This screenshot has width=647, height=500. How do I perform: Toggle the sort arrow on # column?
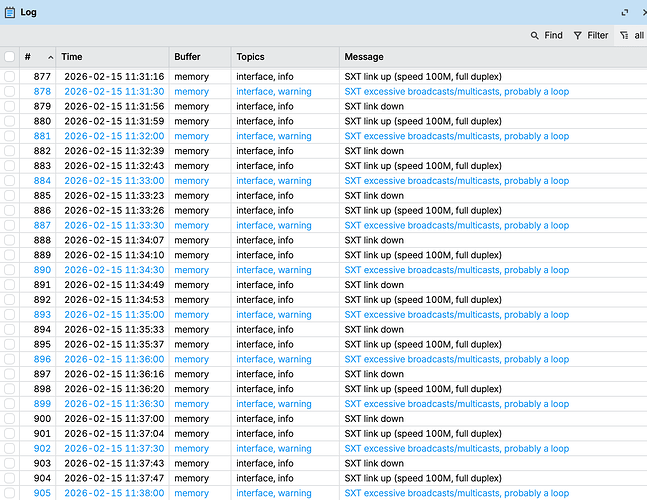click(x=50, y=57)
